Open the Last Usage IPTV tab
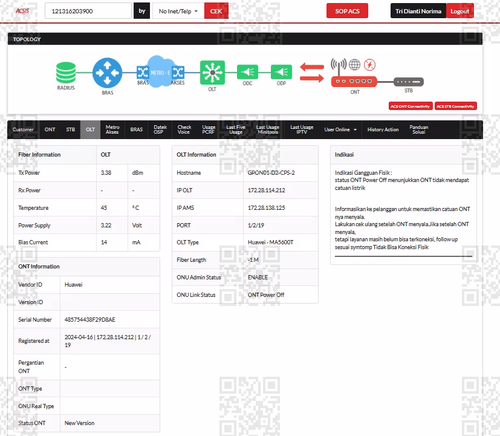This screenshot has width=500, height=436. point(302,129)
